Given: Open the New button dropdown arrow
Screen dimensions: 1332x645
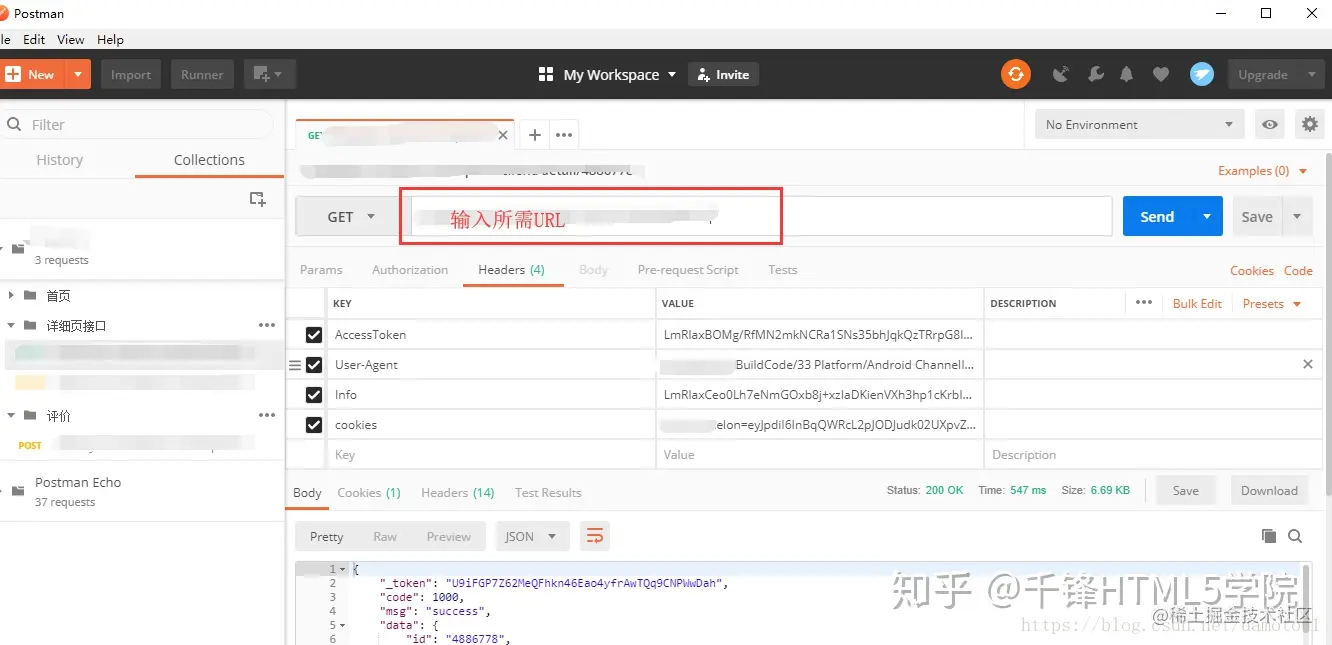Looking at the screenshot, I should tap(78, 75).
